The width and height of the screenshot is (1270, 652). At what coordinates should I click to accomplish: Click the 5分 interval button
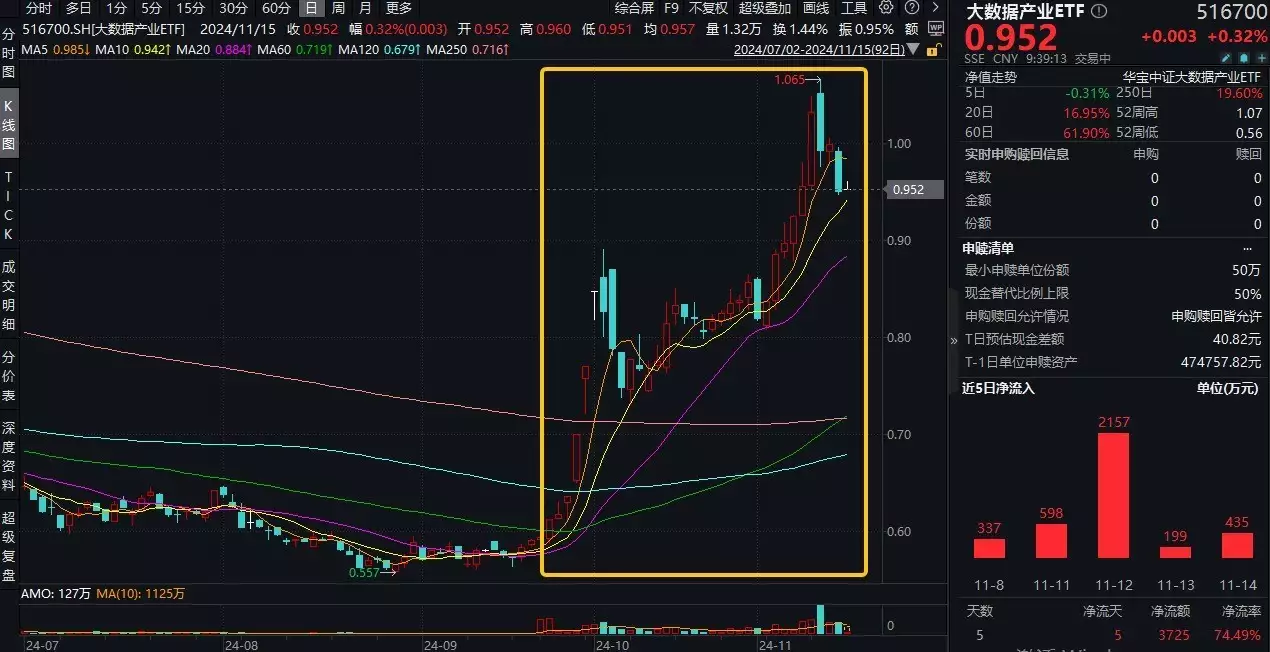(x=149, y=8)
